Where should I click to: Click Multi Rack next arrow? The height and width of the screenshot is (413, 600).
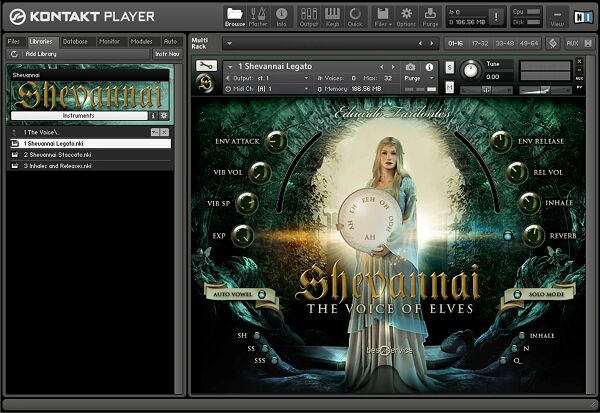point(432,43)
